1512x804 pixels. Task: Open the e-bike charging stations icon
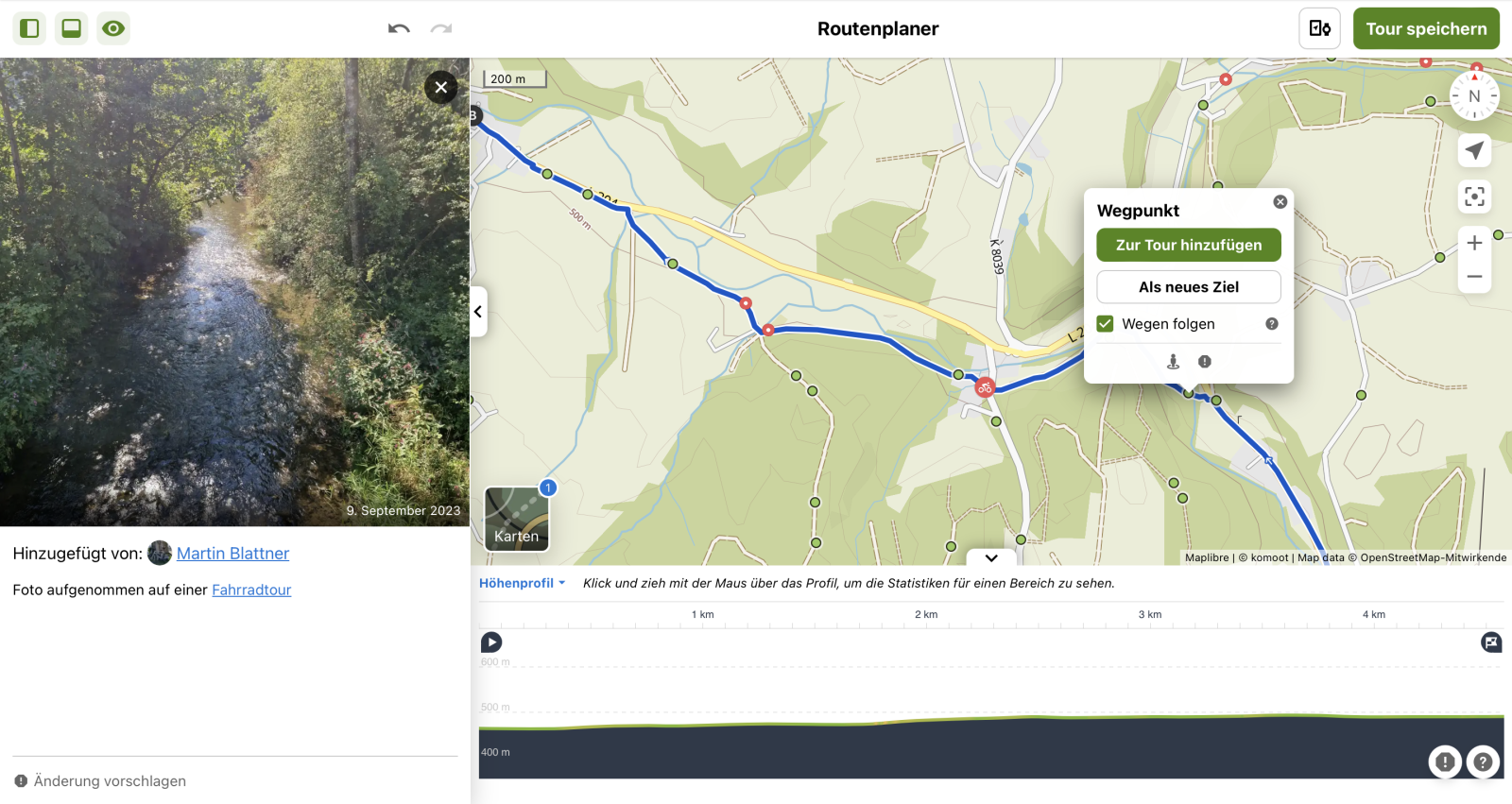pyautogui.click(x=1319, y=28)
